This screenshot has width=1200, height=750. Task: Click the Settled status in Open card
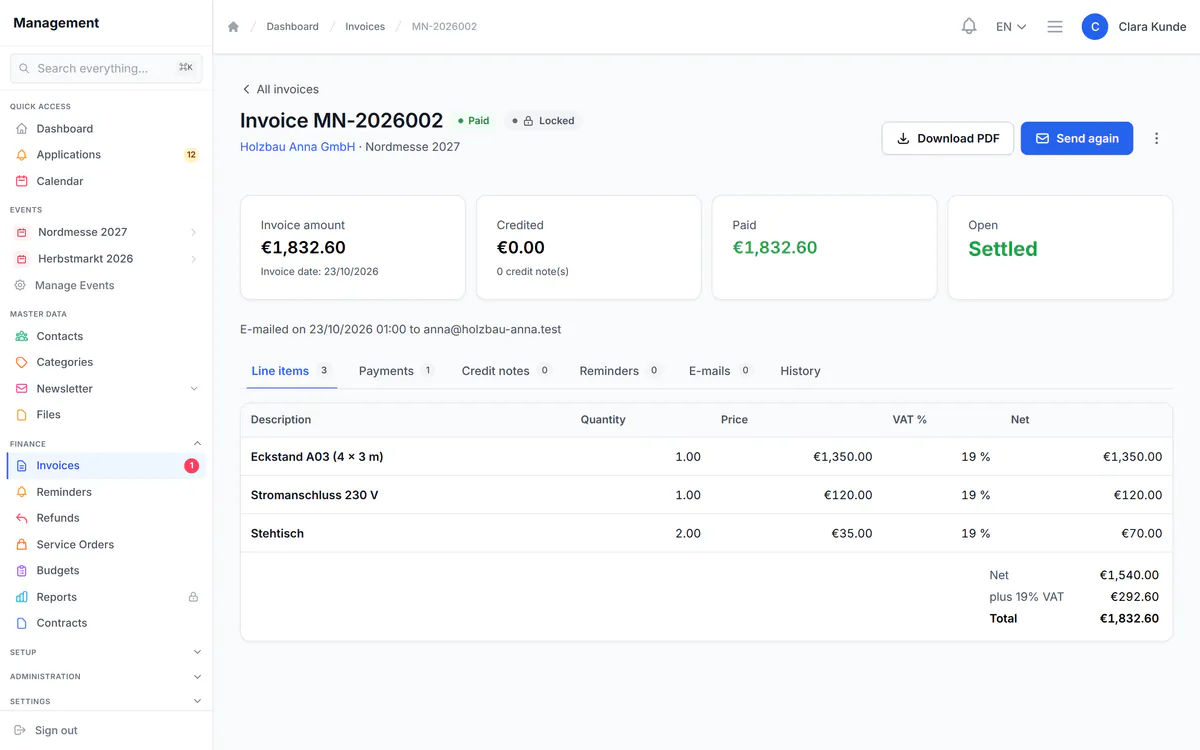1003,249
